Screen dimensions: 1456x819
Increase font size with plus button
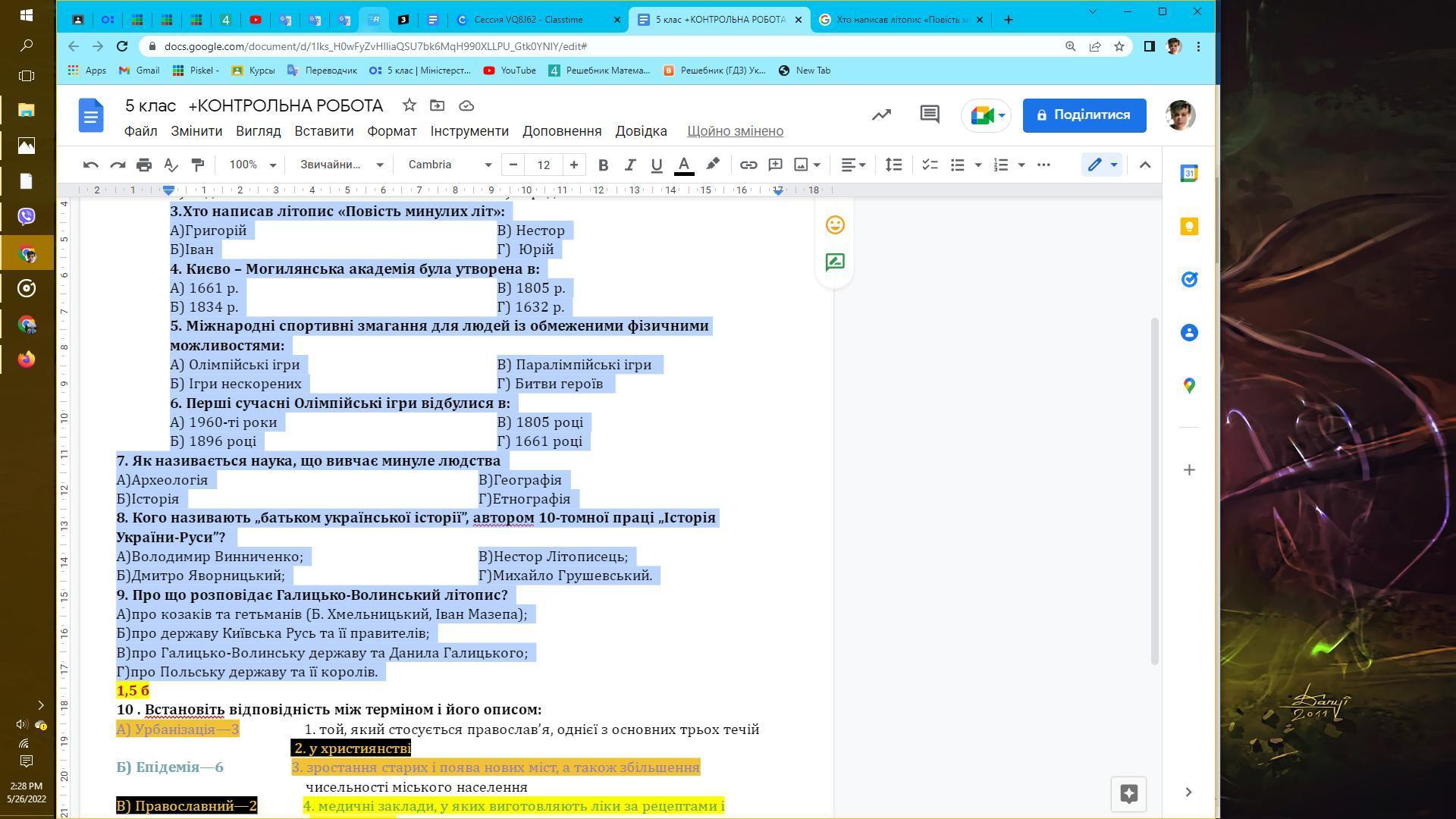pyautogui.click(x=574, y=165)
